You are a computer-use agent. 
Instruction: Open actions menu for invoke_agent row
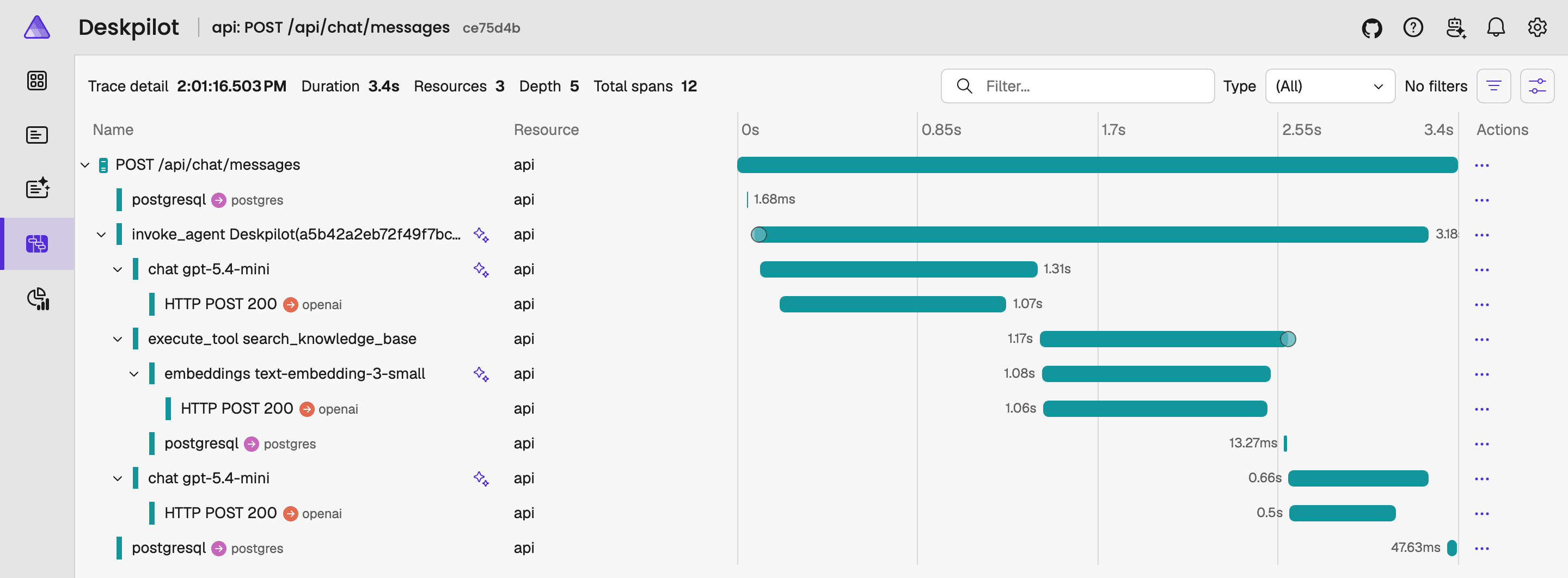pyautogui.click(x=1481, y=235)
